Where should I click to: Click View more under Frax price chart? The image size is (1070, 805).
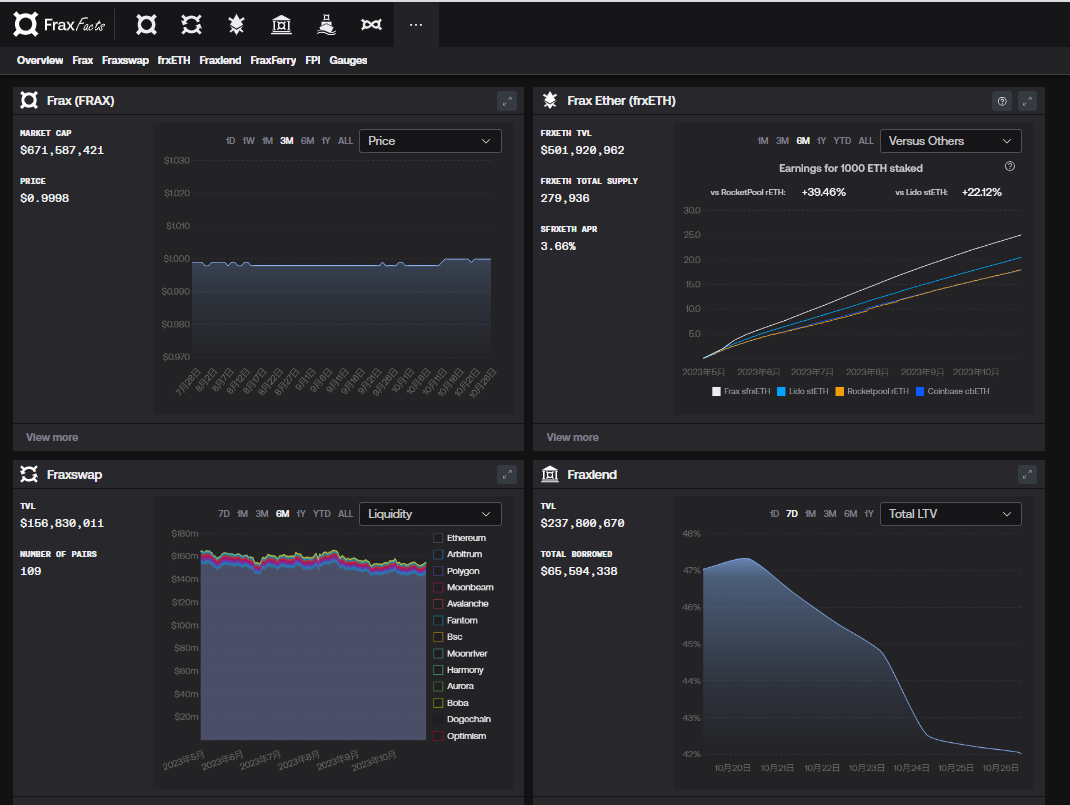[x=52, y=437]
